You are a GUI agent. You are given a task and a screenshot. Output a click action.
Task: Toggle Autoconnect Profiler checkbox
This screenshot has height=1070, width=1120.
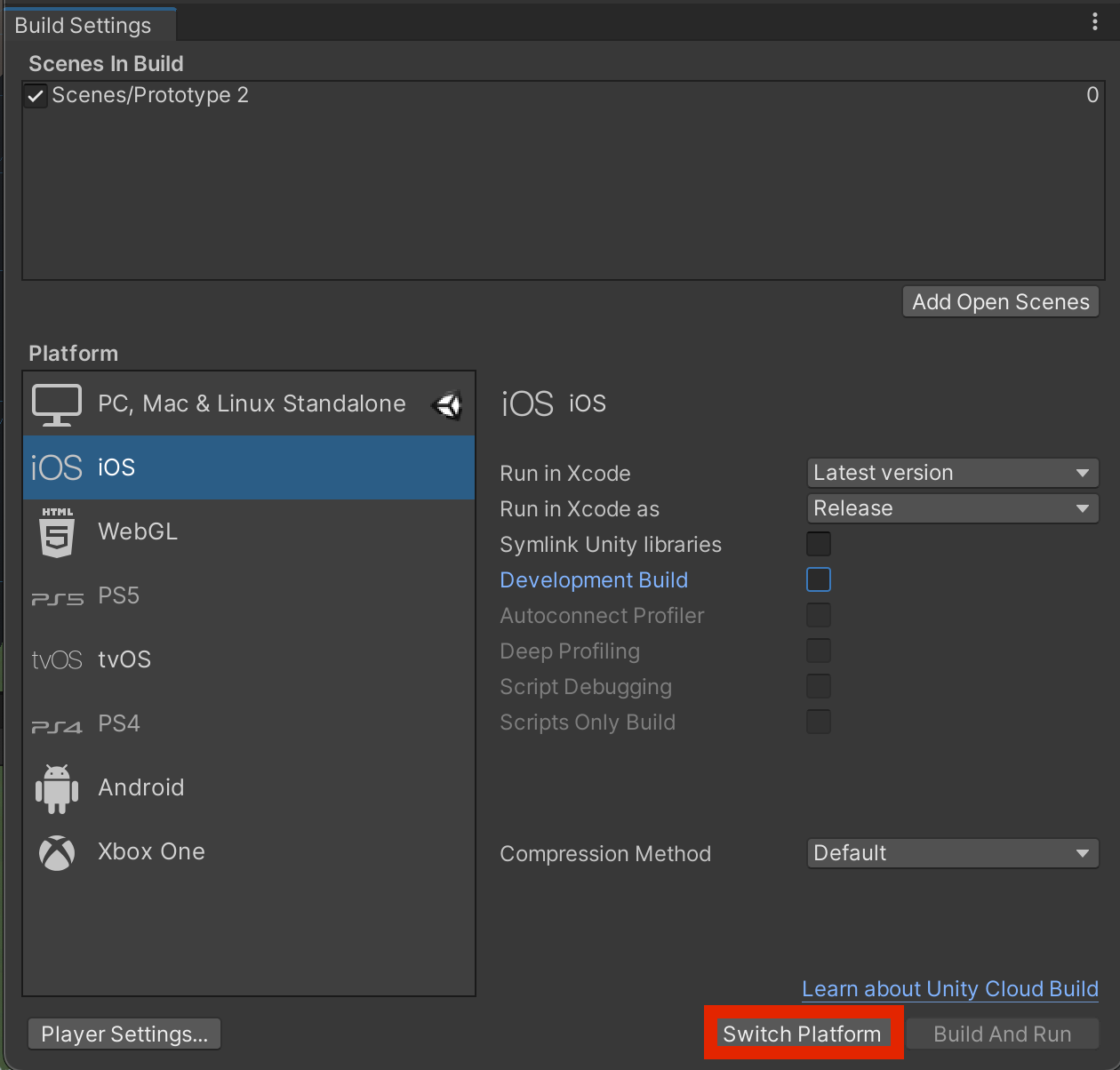pos(819,615)
